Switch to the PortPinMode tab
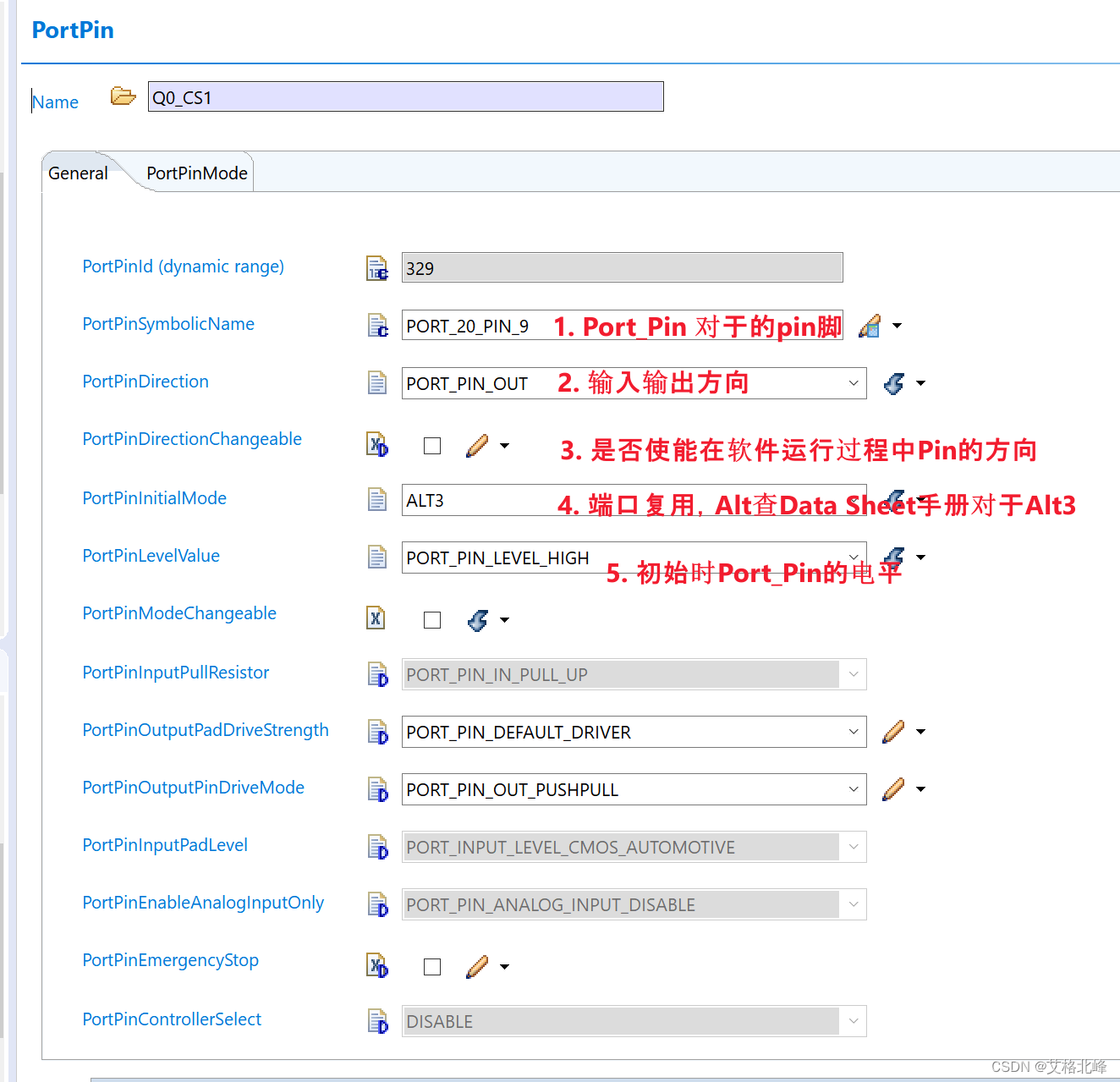Image resolution: width=1120 pixels, height=1082 pixels. click(196, 173)
